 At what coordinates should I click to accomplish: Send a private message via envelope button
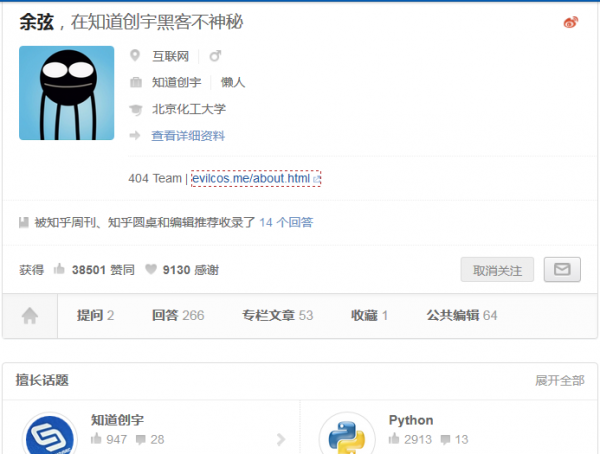pyautogui.click(x=562, y=269)
